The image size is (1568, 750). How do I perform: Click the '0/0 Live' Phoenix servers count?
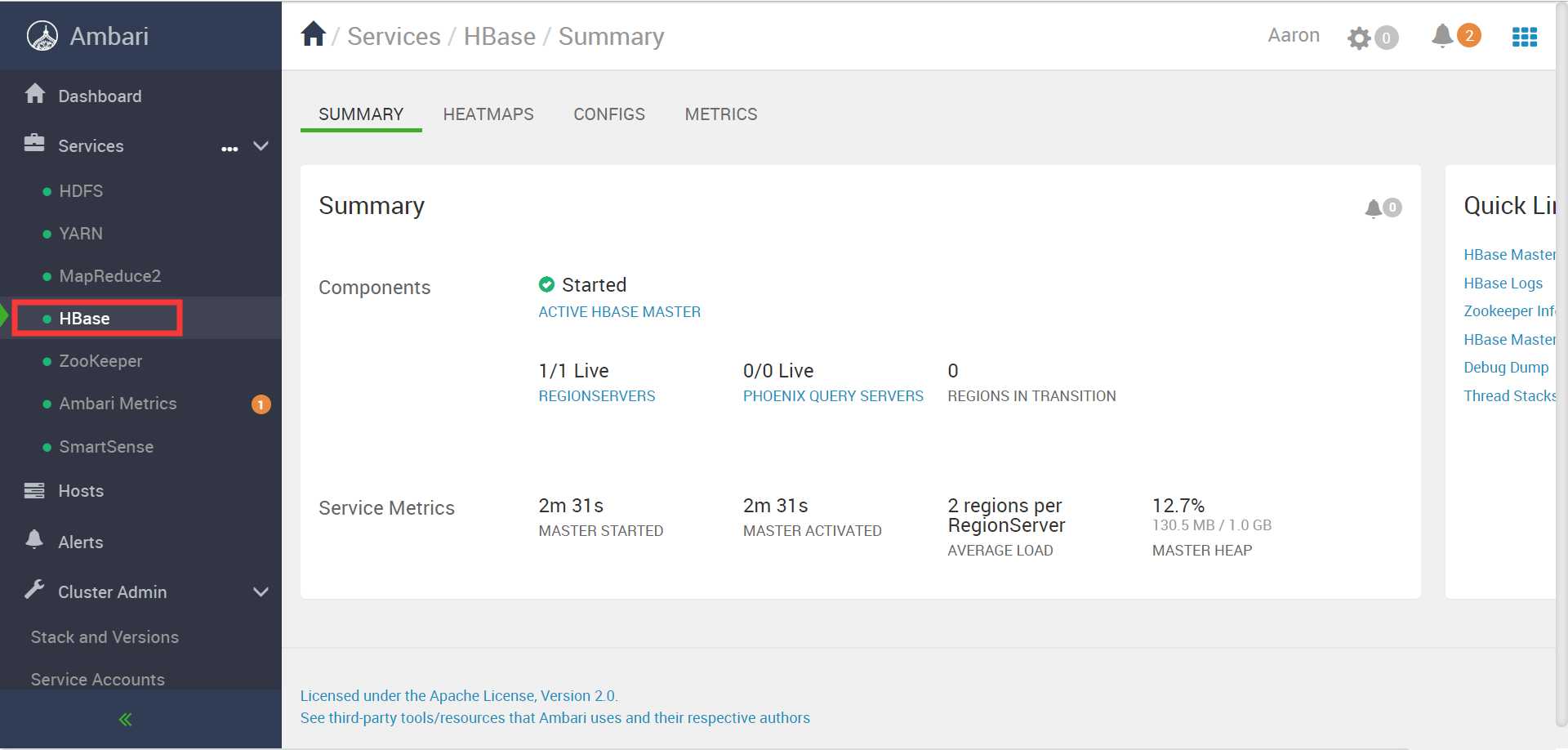[778, 371]
